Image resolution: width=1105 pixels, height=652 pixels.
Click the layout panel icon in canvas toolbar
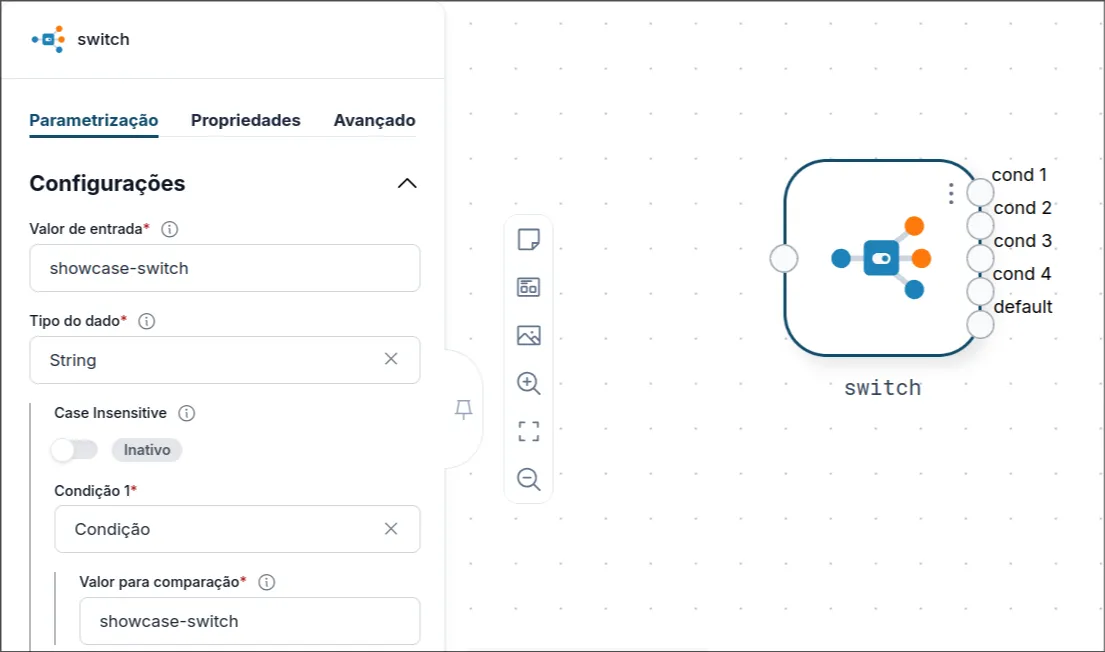pos(529,287)
